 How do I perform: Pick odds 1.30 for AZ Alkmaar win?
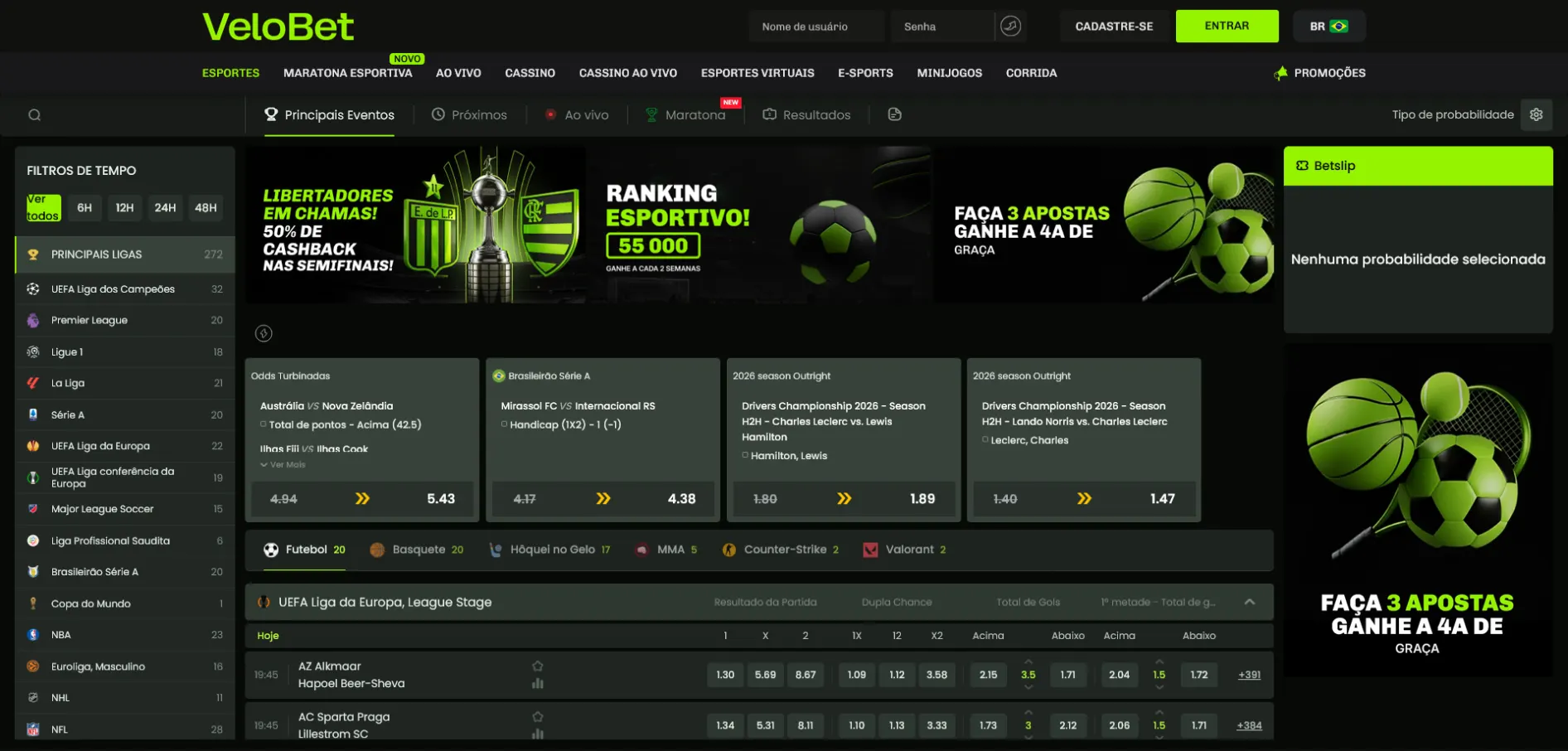[725, 675]
